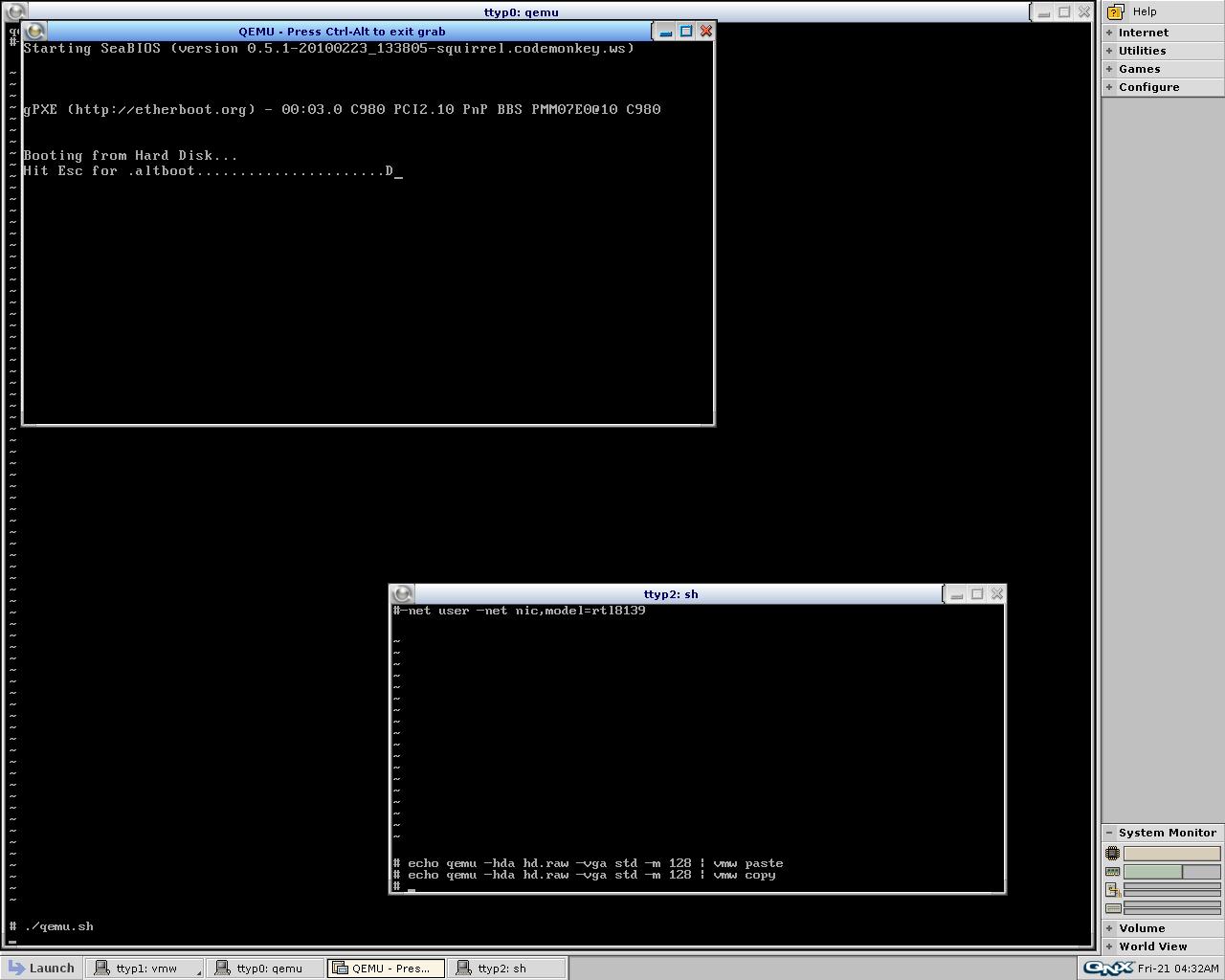
Task: Click the disk drive icon in System Monitor
Action: click(1112, 908)
